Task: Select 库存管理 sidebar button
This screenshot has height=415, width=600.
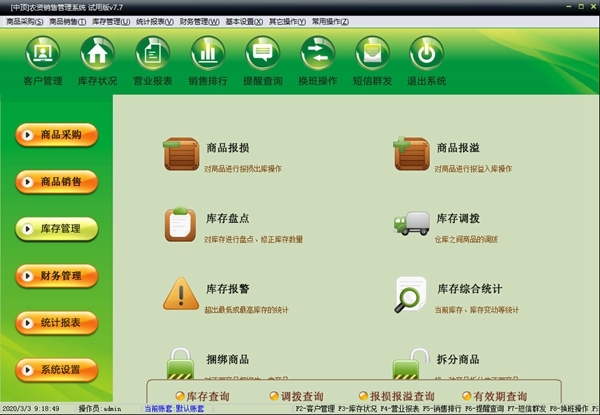Action: click(x=57, y=229)
